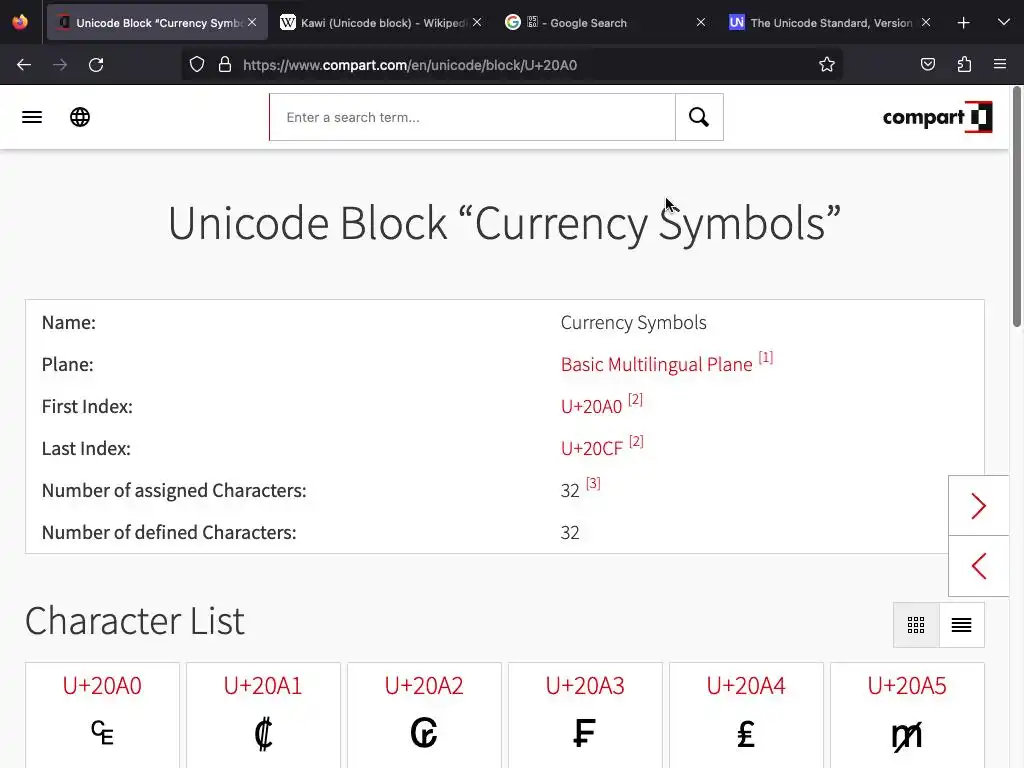This screenshot has width=1024, height=768.
Task: Open the Firefox extensions icon
Action: [x=964, y=65]
